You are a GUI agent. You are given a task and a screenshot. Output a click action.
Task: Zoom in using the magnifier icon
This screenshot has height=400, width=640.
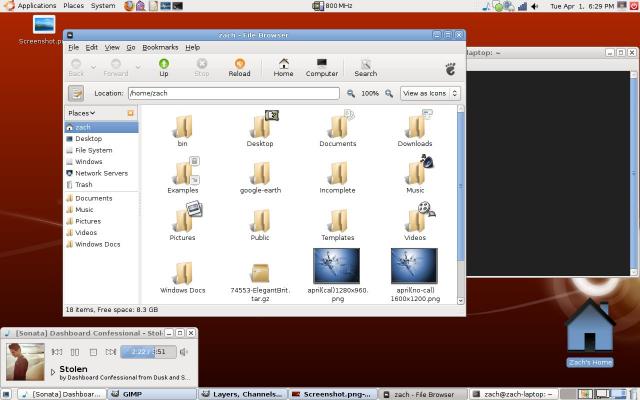coord(389,93)
